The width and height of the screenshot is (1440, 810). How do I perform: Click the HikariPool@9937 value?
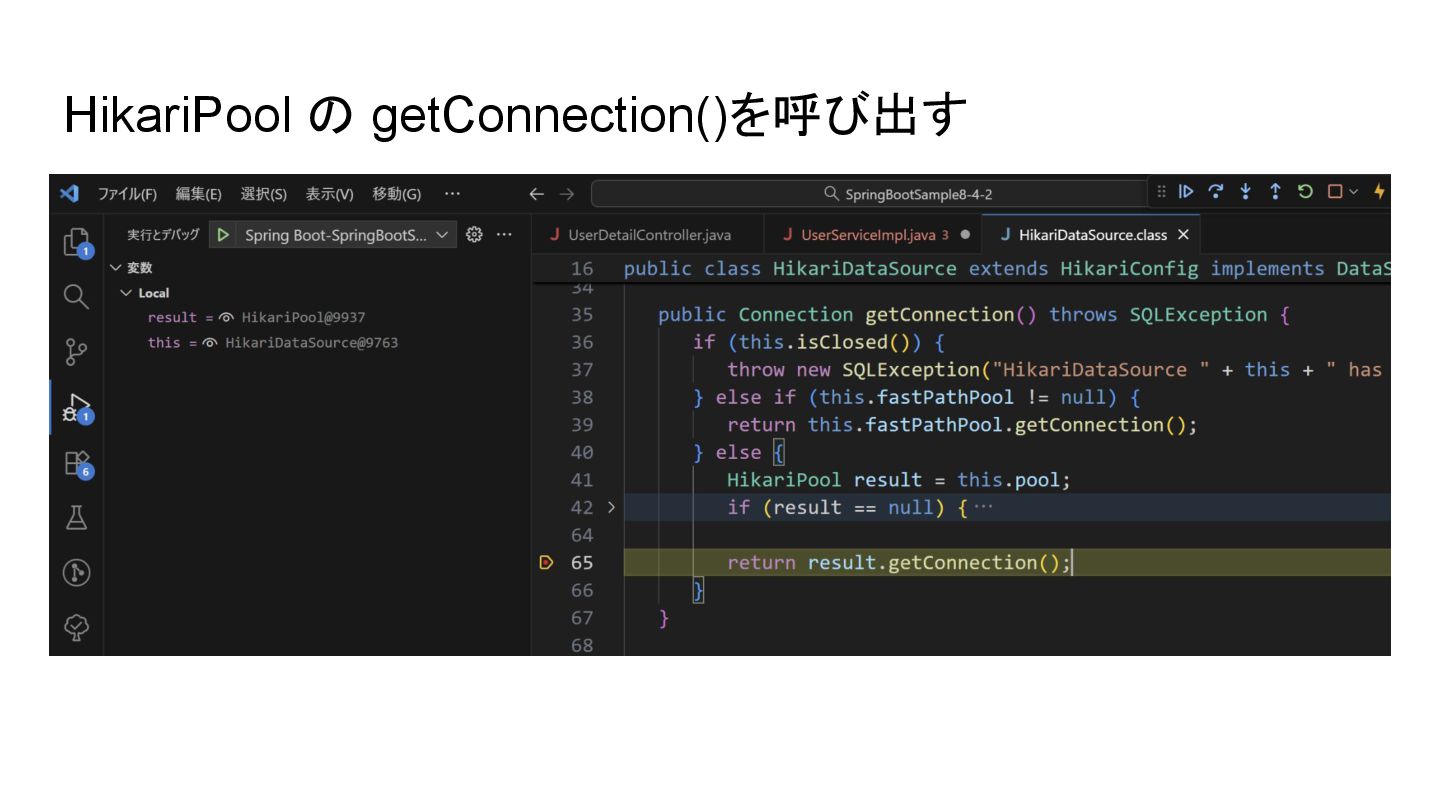pyautogui.click(x=303, y=317)
